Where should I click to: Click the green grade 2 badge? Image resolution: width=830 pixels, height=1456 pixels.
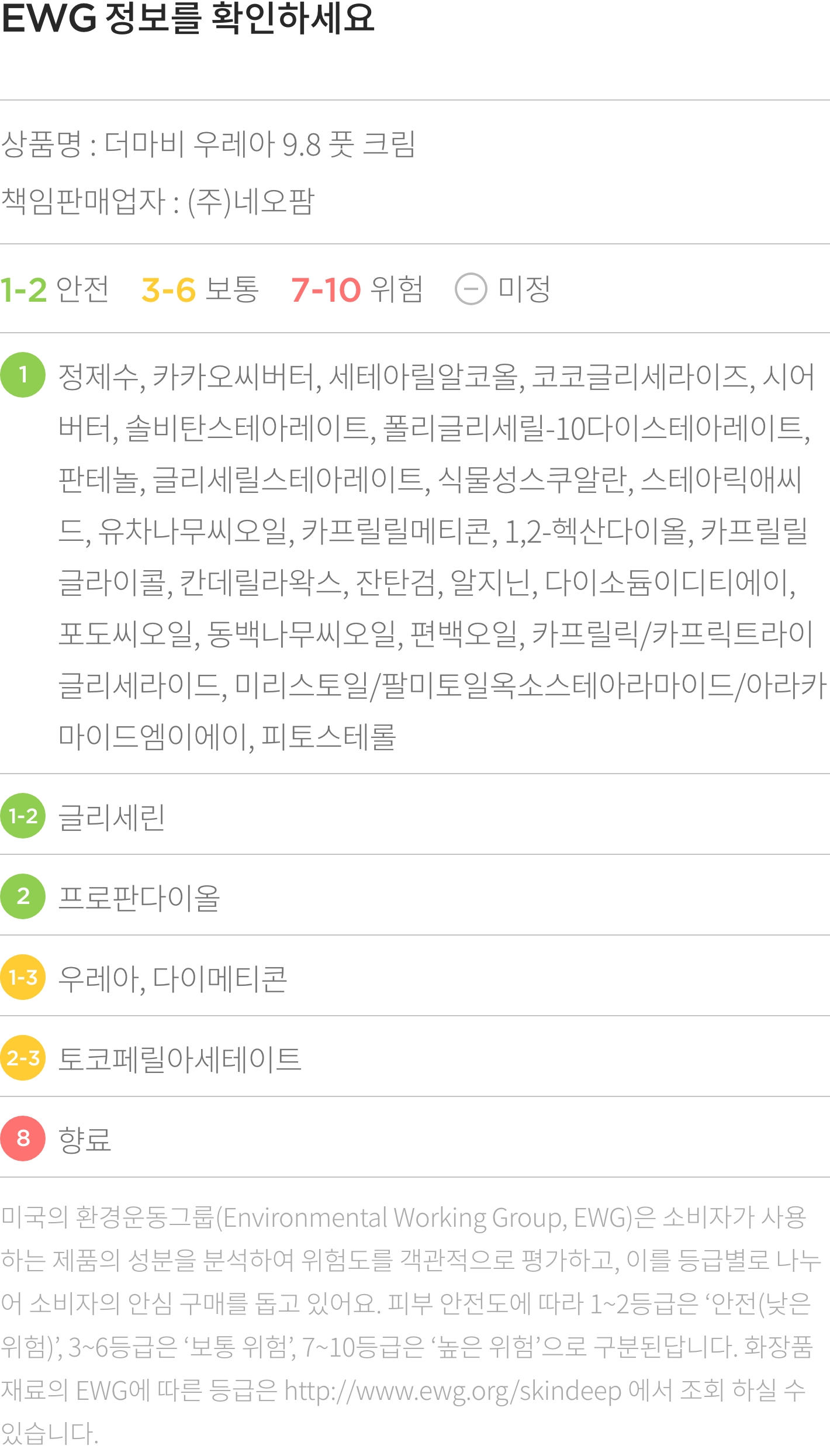click(23, 896)
